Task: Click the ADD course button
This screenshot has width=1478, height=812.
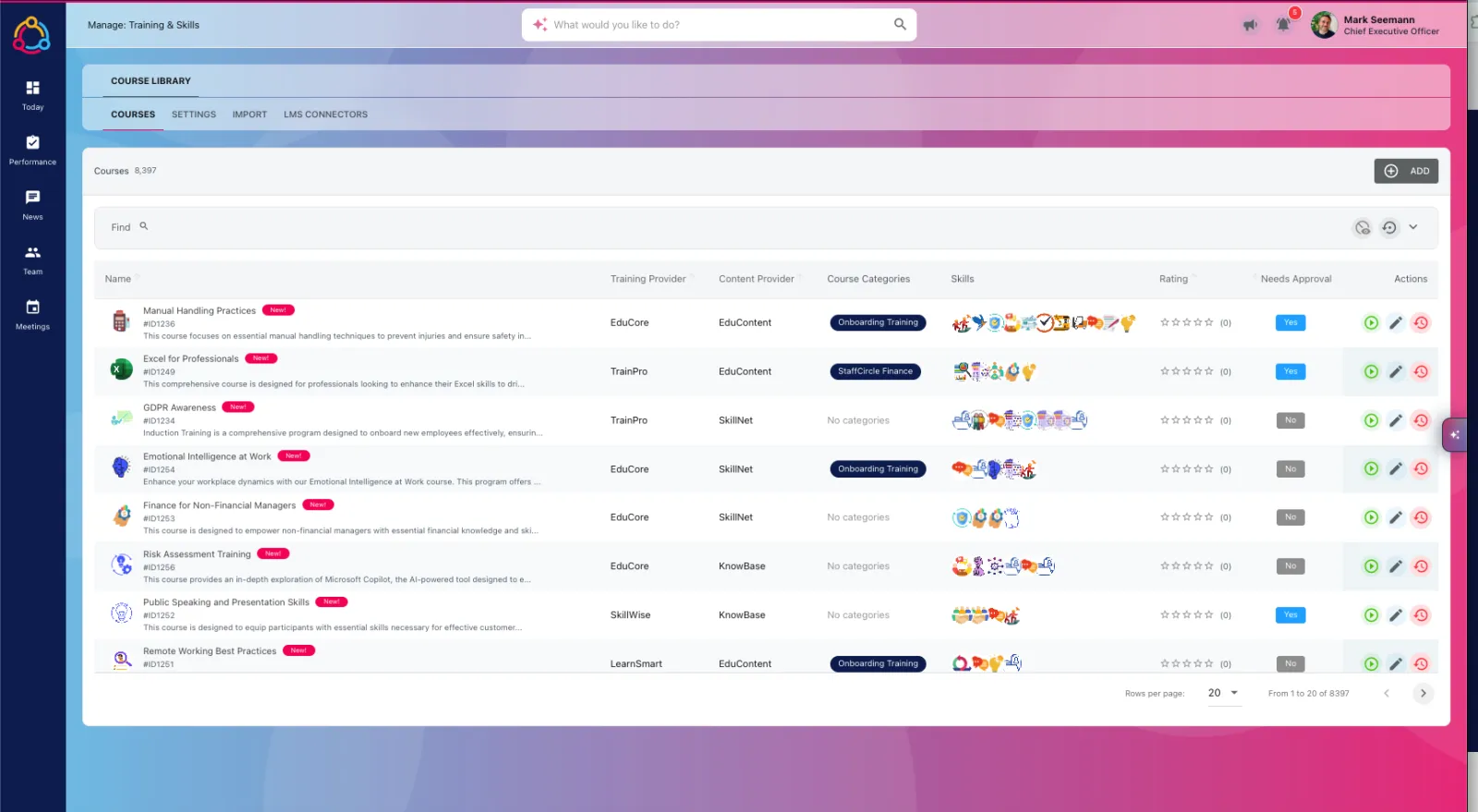Action: coord(1406,171)
